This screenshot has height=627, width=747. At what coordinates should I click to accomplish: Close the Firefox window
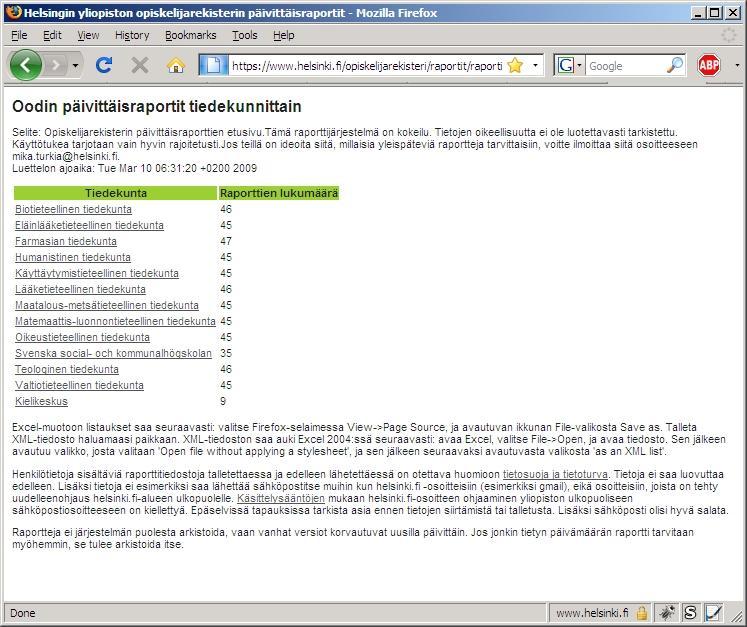[x=733, y=13]
